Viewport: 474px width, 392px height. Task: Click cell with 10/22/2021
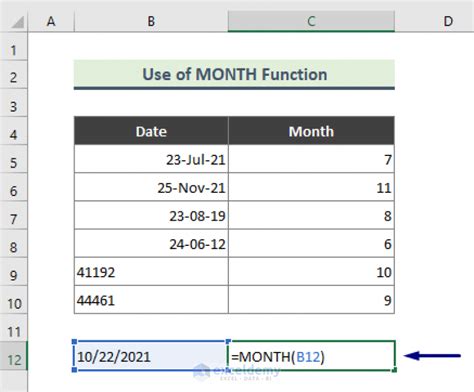click(151, 356)
